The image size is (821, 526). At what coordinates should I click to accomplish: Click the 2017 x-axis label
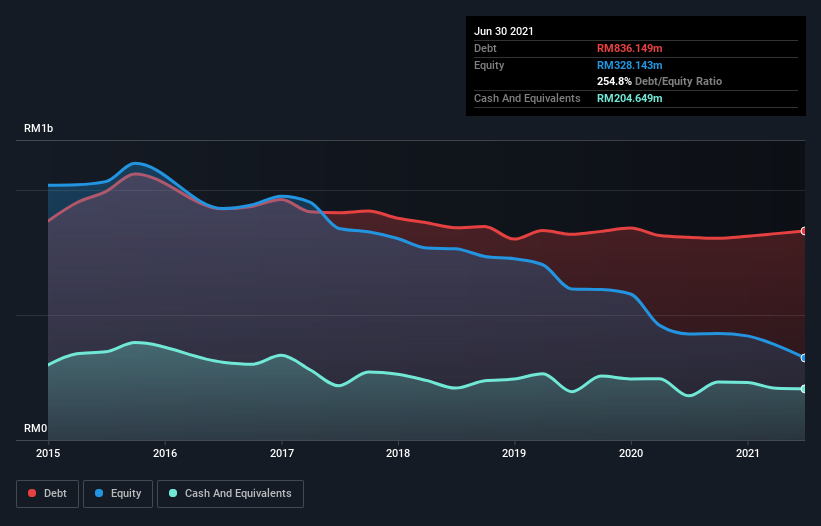(282, 453)
